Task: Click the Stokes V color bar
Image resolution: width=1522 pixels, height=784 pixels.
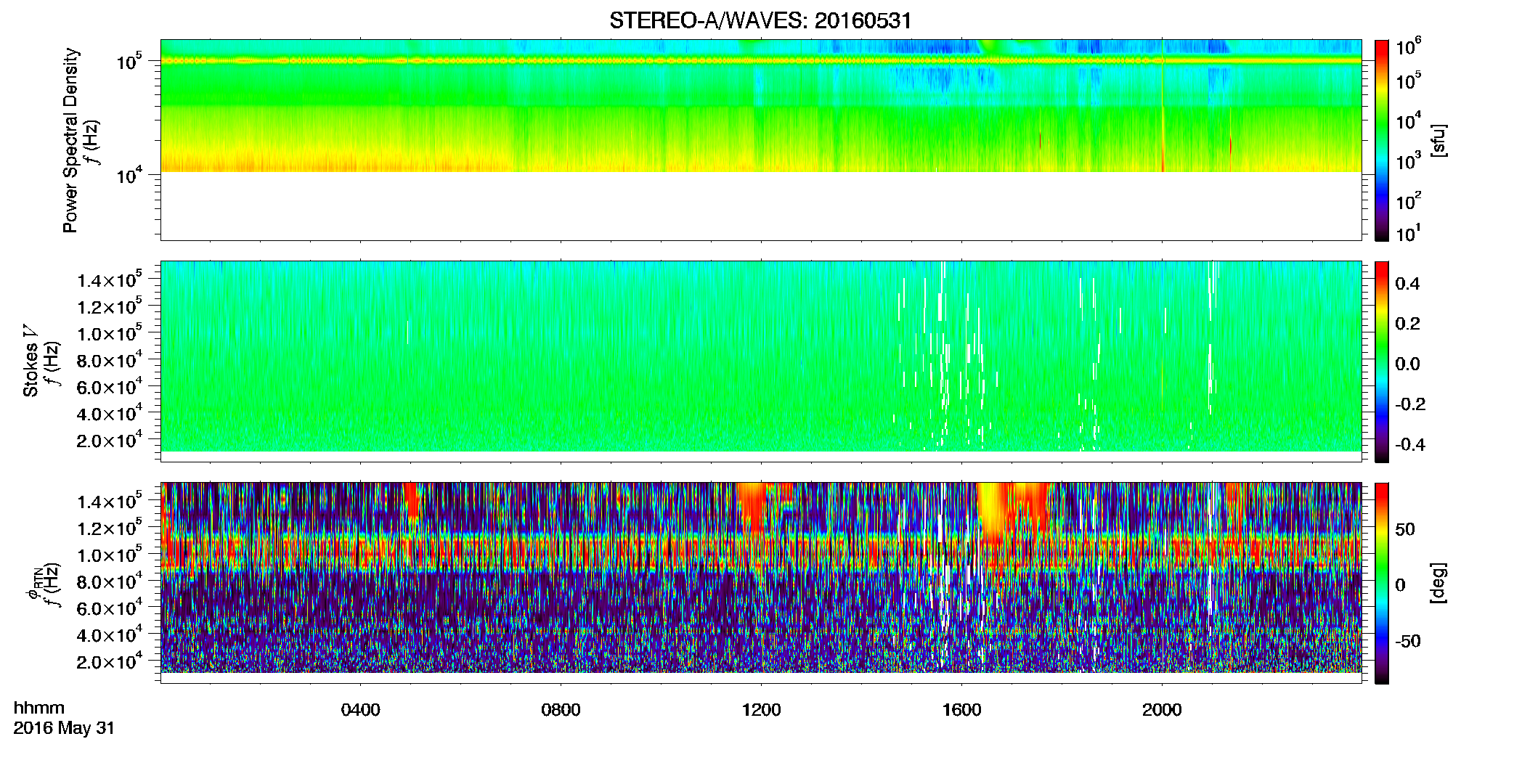Action: 1381,362
